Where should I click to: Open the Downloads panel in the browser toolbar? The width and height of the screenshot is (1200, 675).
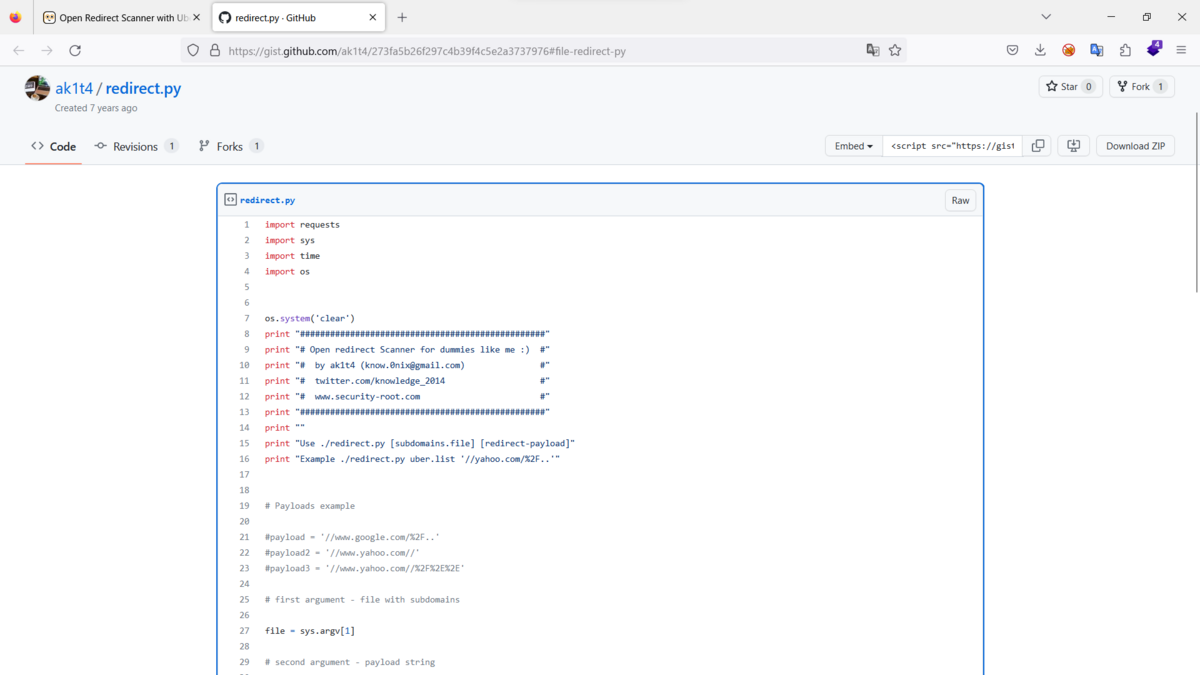pyautogui.click(x=1040, y=48)
